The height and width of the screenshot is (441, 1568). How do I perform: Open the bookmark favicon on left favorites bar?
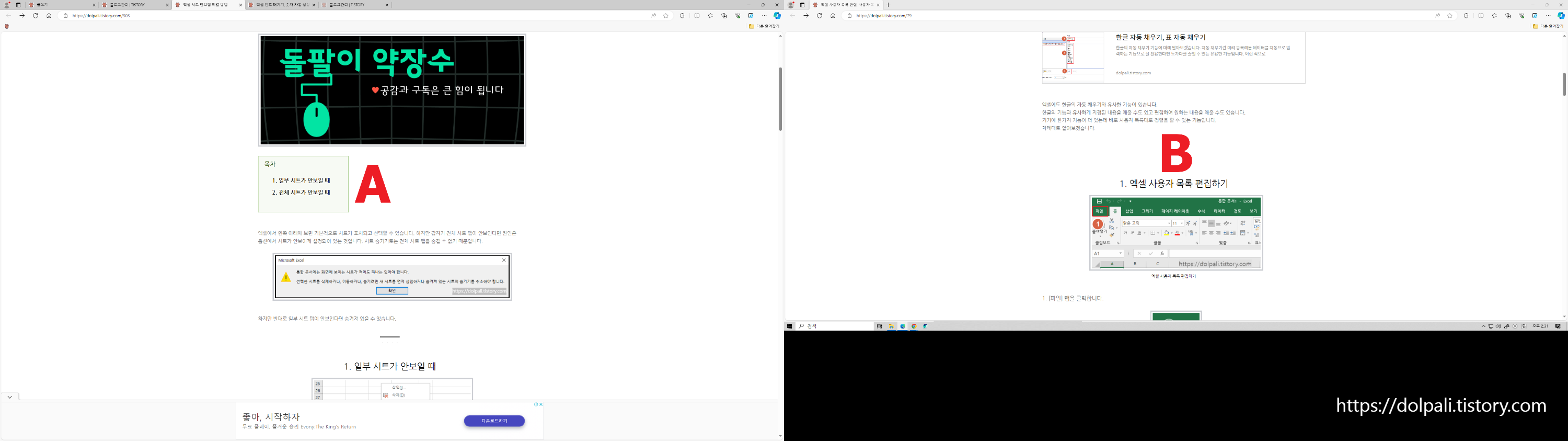[7, 26]
